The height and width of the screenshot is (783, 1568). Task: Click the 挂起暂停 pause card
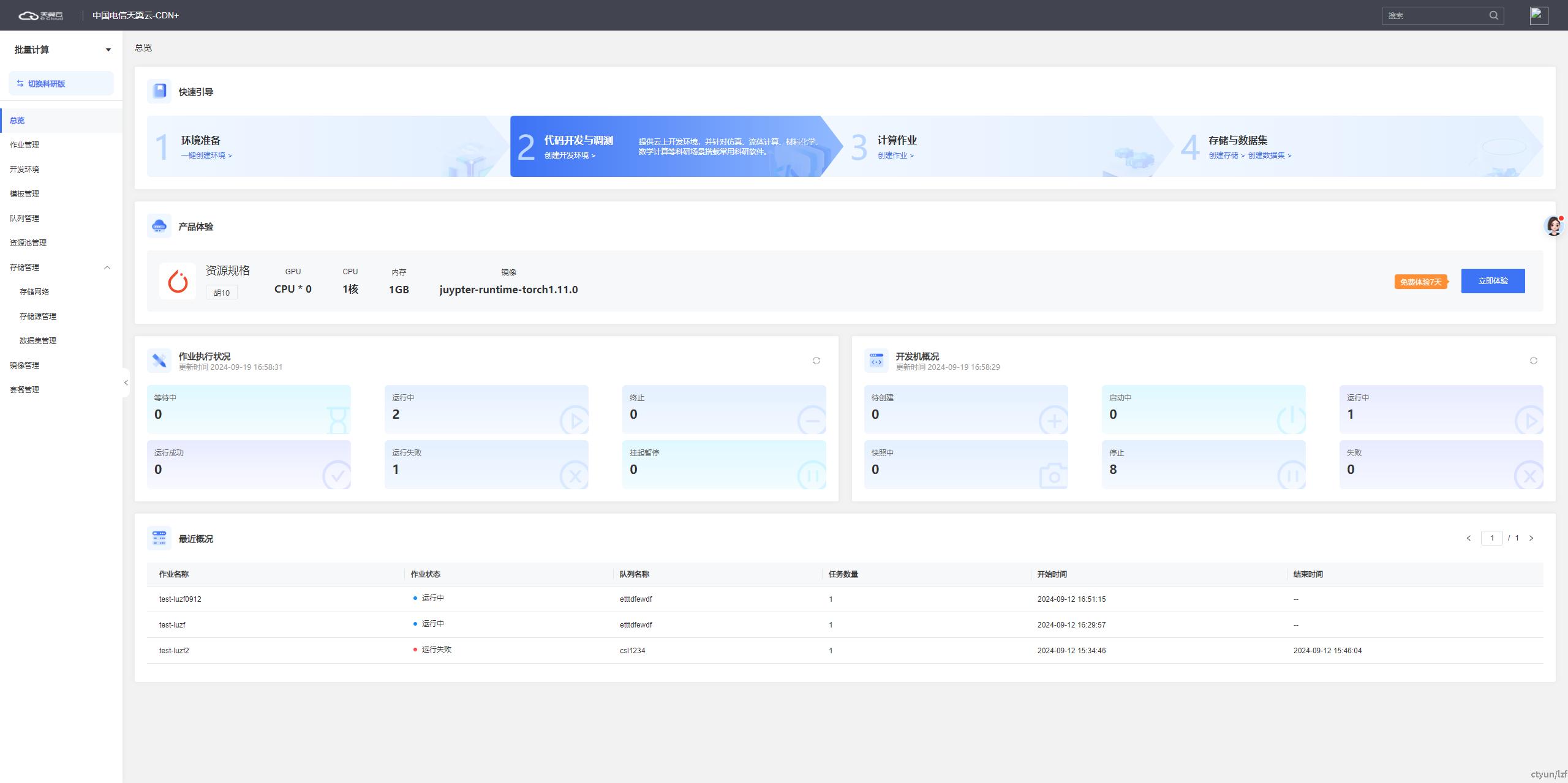tap(724, 464)
